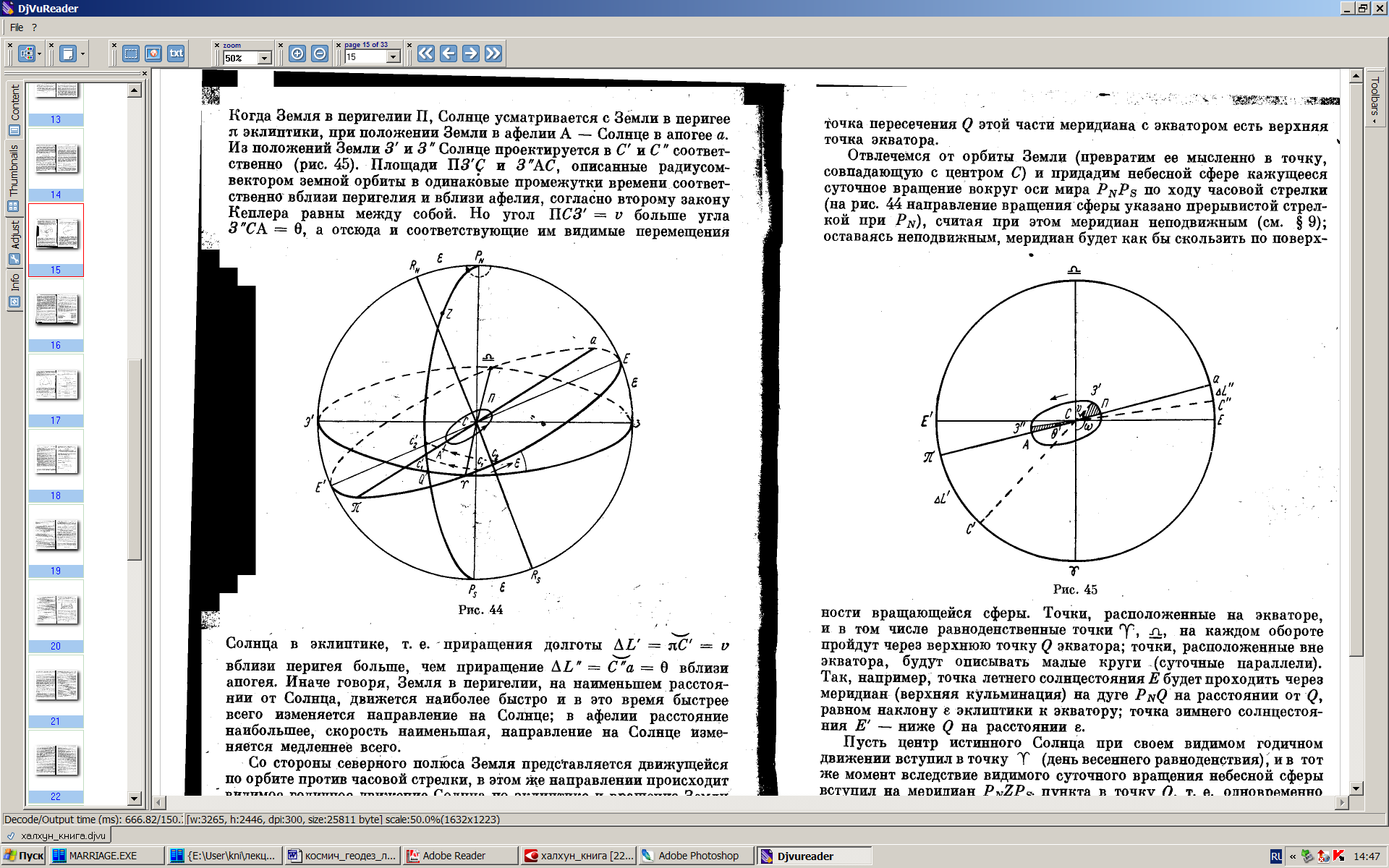1389x868 pixels.
Task: Open the zoom percentage dropdown
Action: (x=265, y=58)
